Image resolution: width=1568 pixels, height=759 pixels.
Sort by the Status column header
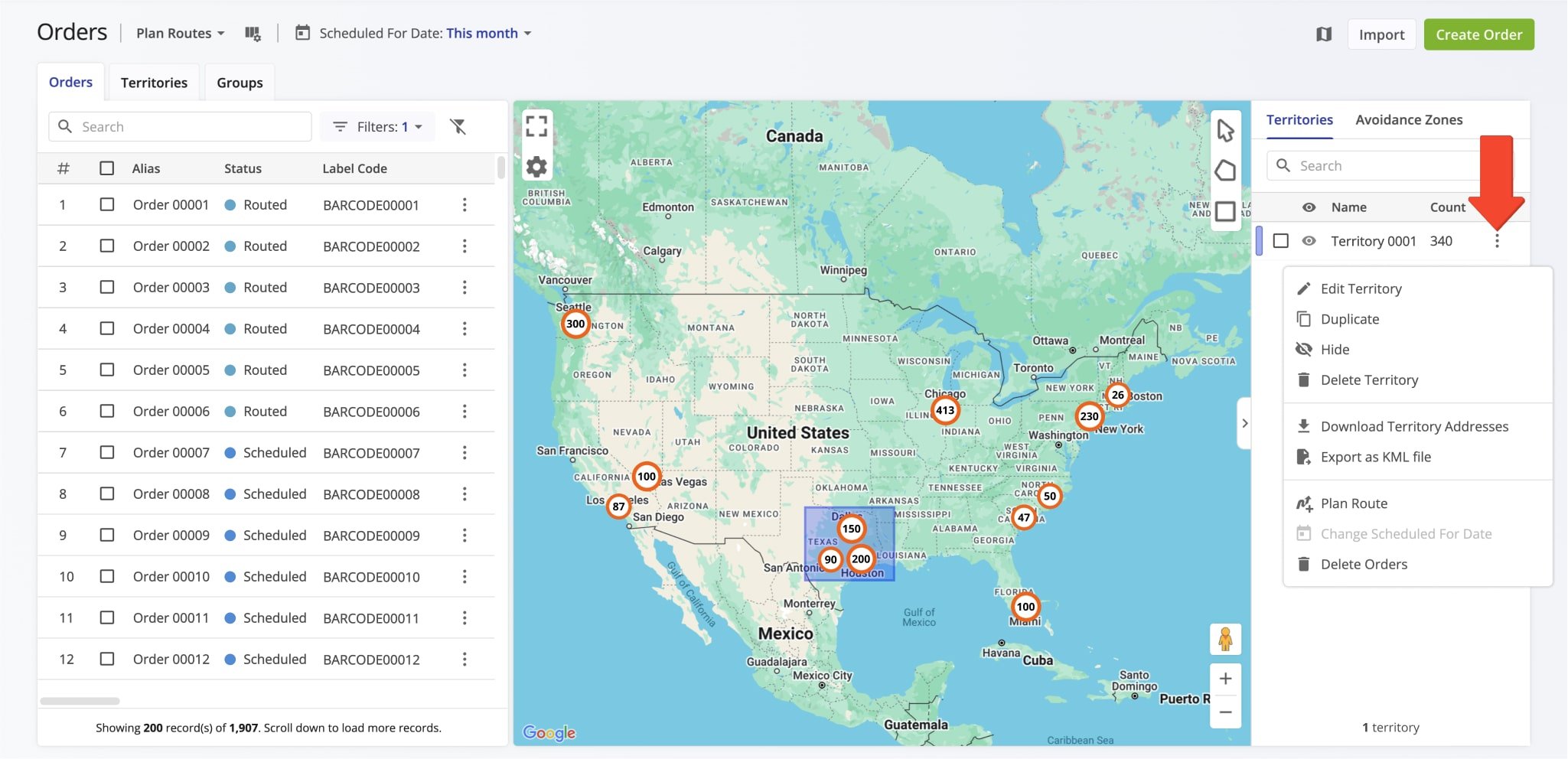pyautogui.click(x=243, y=168)
